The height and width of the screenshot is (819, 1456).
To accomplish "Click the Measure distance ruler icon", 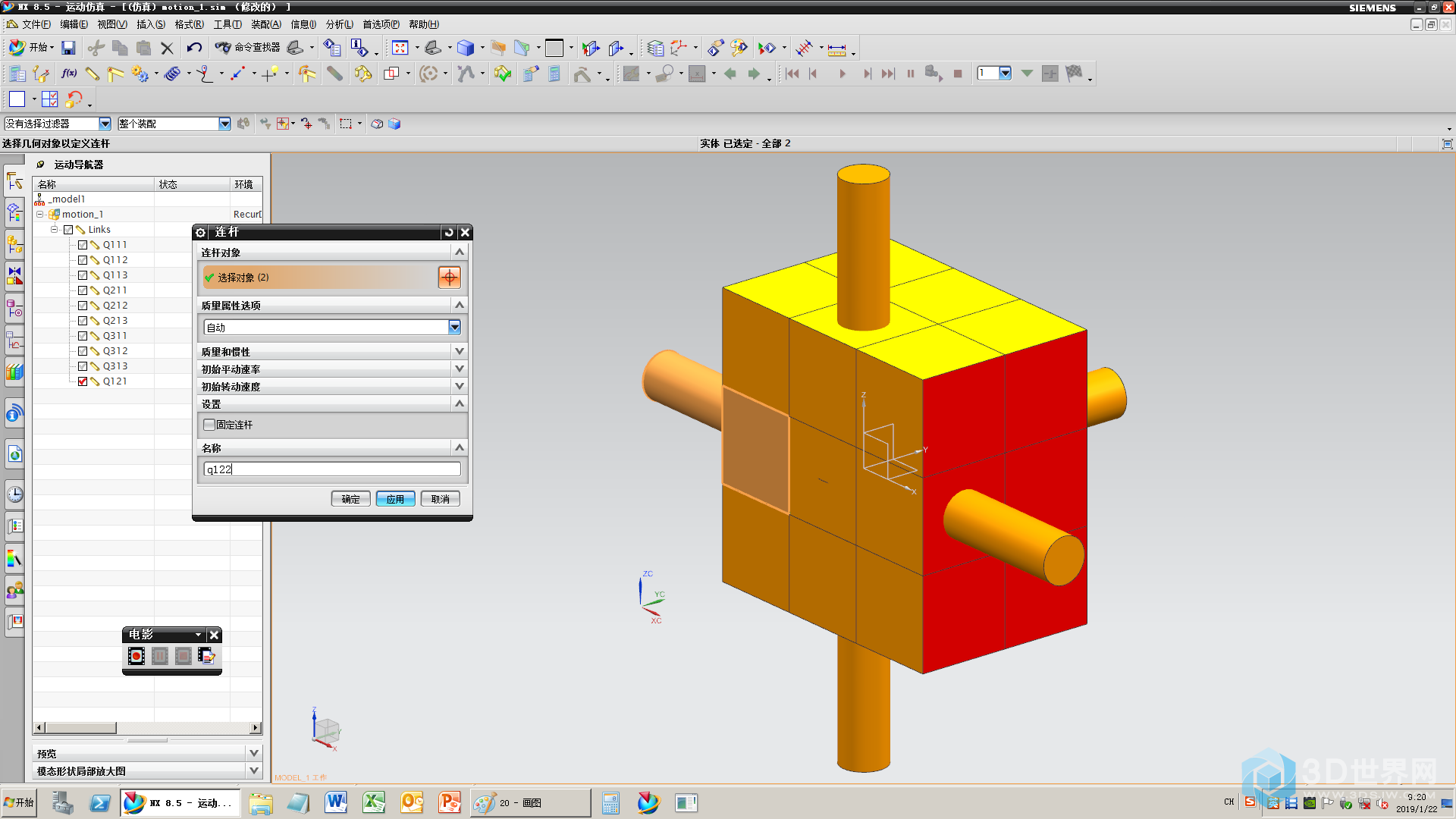I will [x=837, y=49].
